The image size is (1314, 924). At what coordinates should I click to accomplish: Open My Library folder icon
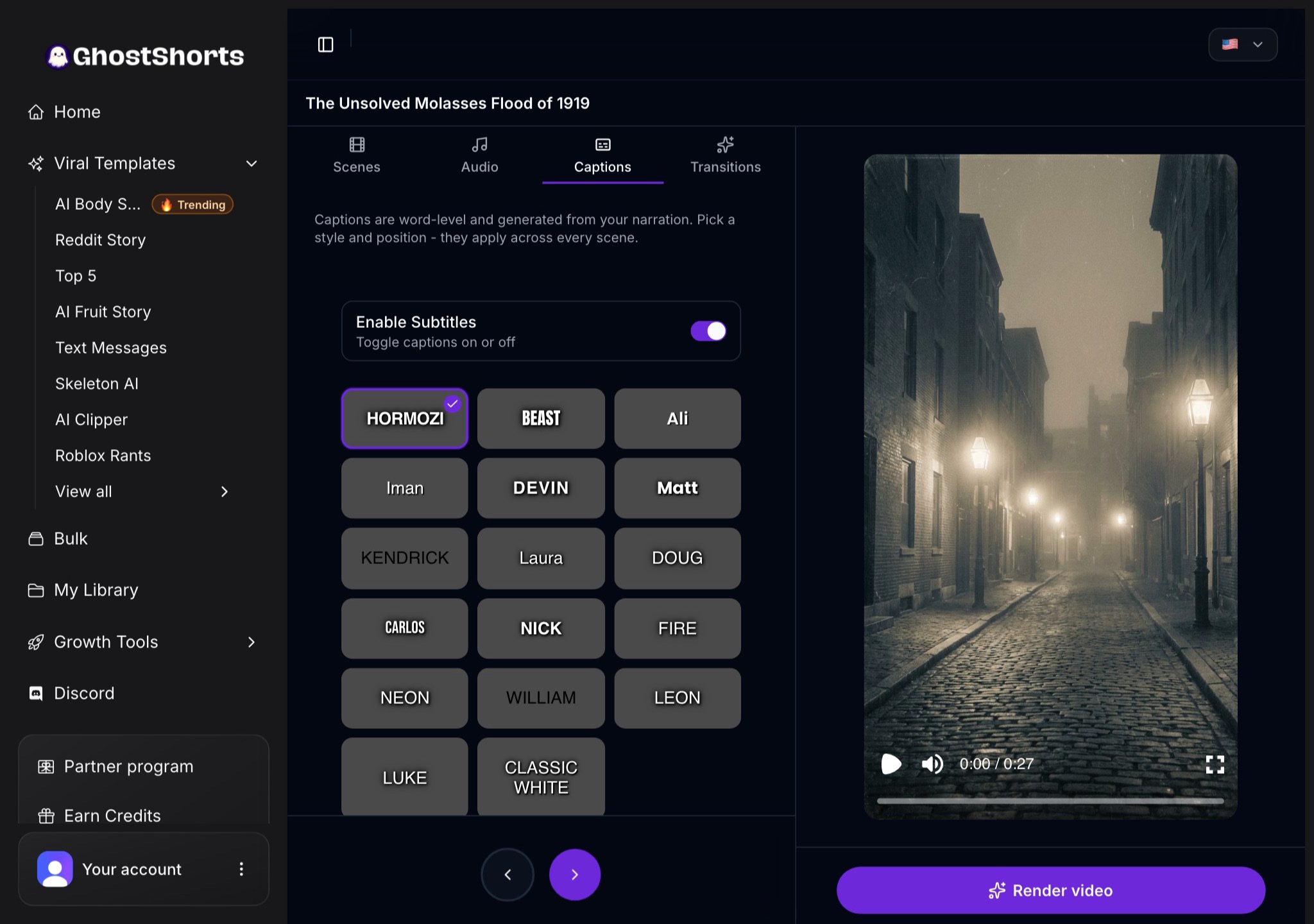36,590
